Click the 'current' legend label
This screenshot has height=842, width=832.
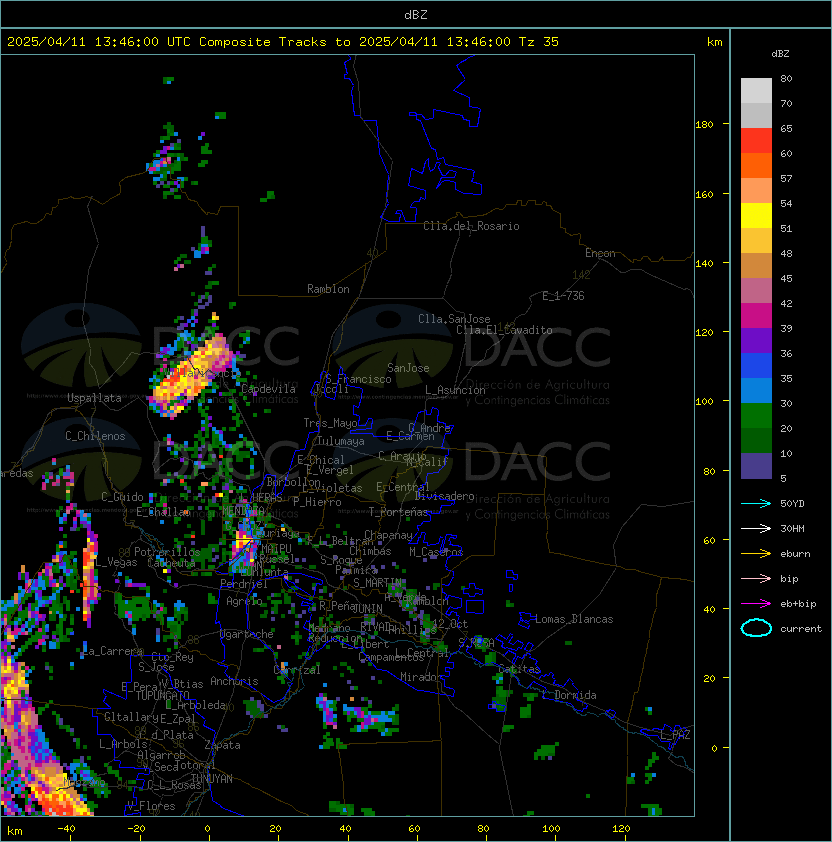801,628
